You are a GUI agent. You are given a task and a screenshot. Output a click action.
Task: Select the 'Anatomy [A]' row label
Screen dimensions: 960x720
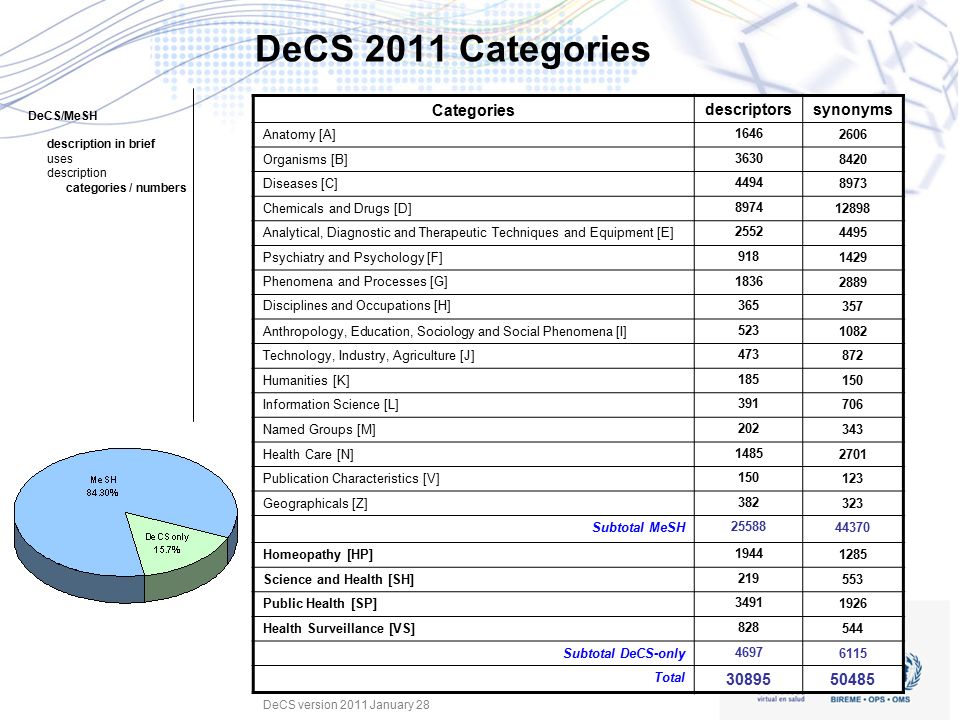(299, 135)
